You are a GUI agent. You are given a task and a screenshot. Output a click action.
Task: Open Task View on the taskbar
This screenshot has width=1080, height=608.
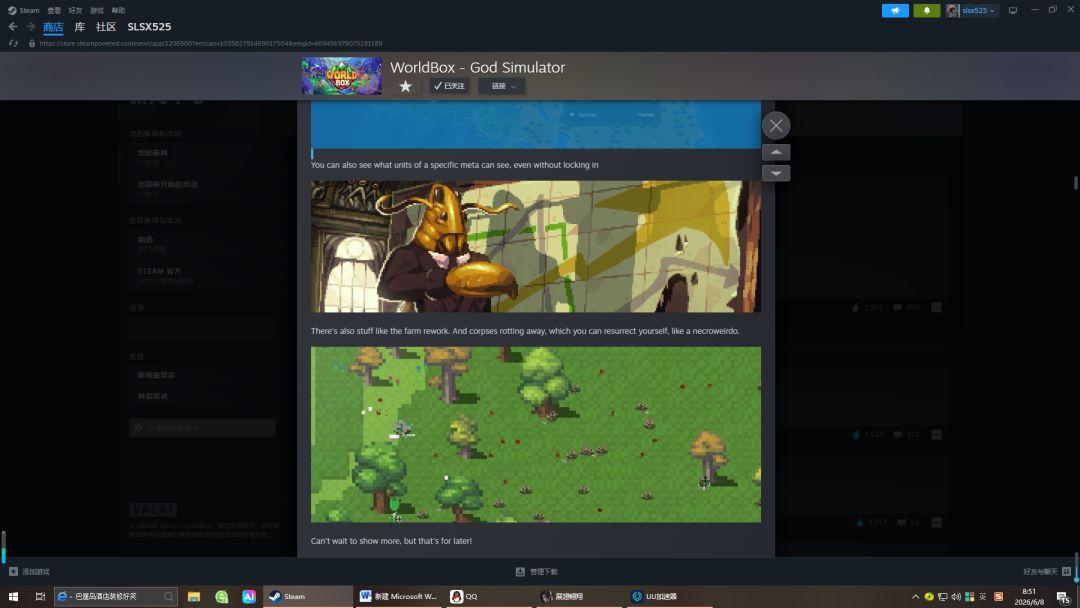pyautogui.click(x=40, y=596)
